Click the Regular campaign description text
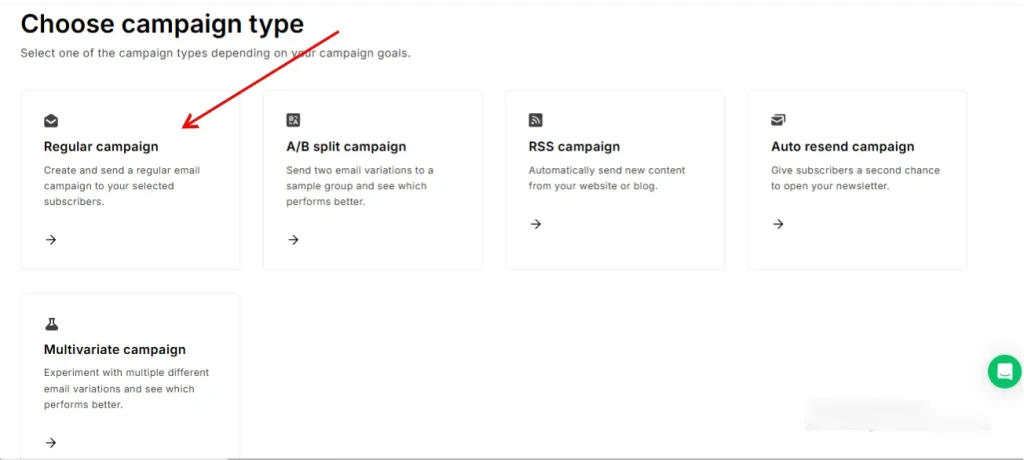1024x460 pixels. tap(121, 186)
